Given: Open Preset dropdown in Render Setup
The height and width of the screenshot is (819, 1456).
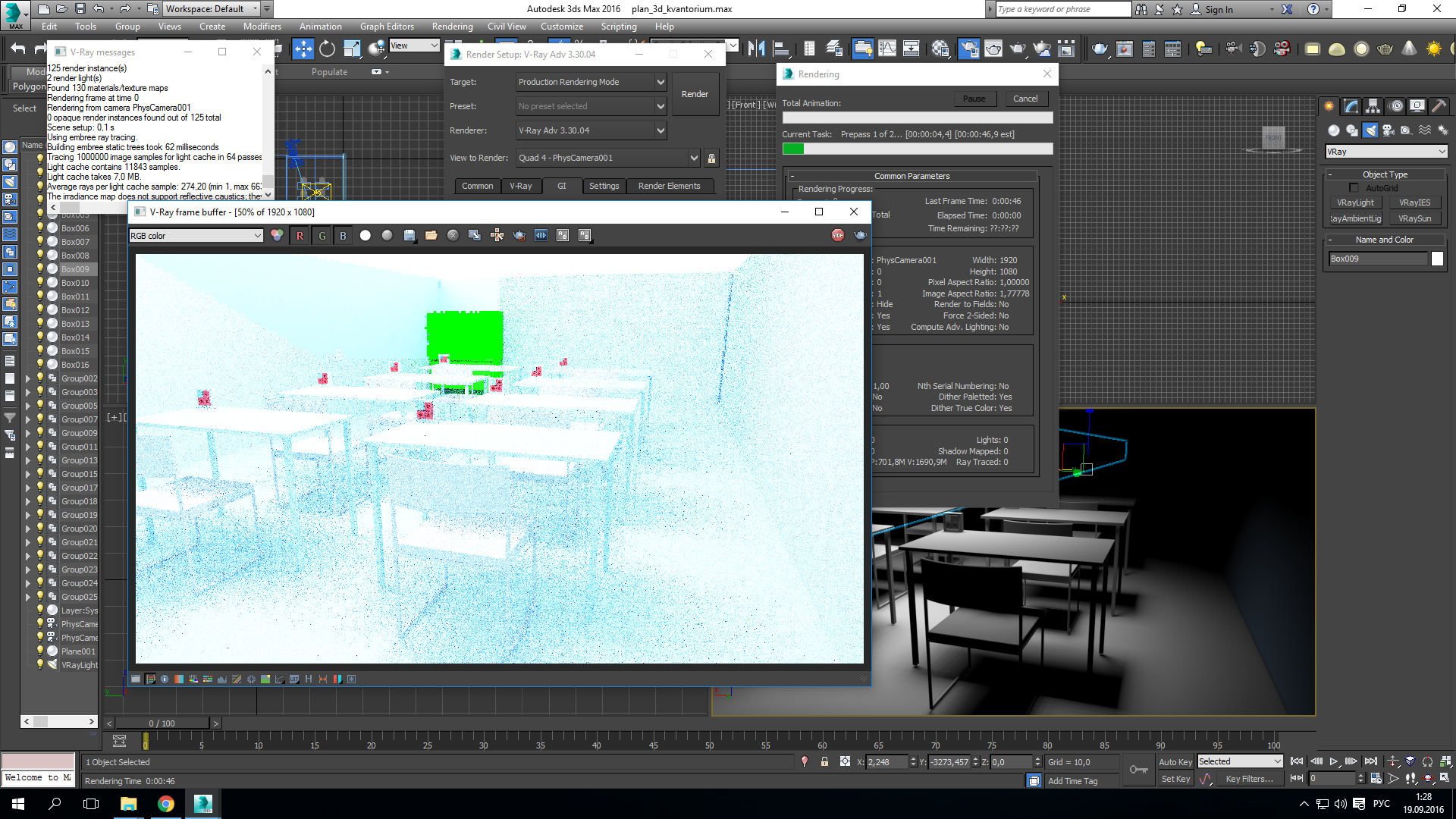Looking at the screenshot, I should [x=591, y=106].
